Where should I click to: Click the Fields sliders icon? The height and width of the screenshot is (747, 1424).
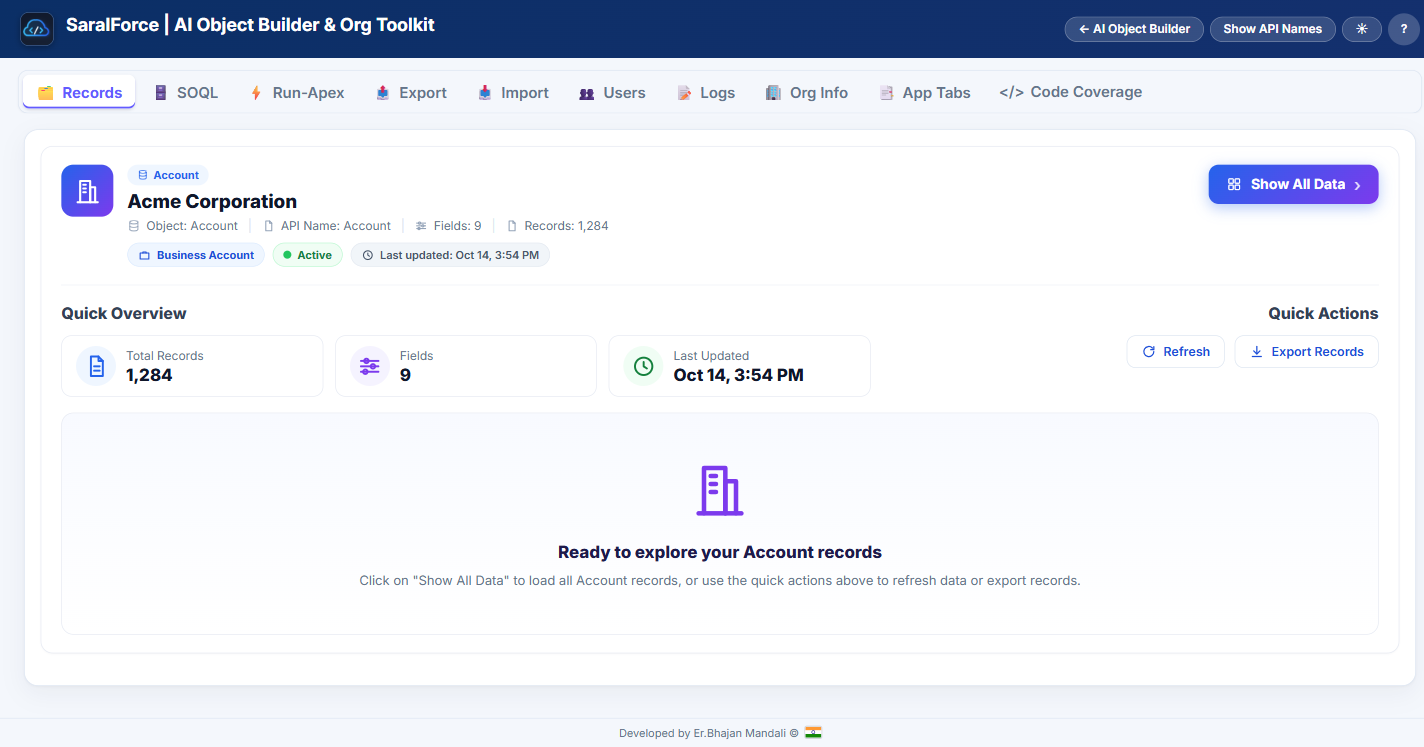[370, 366]
